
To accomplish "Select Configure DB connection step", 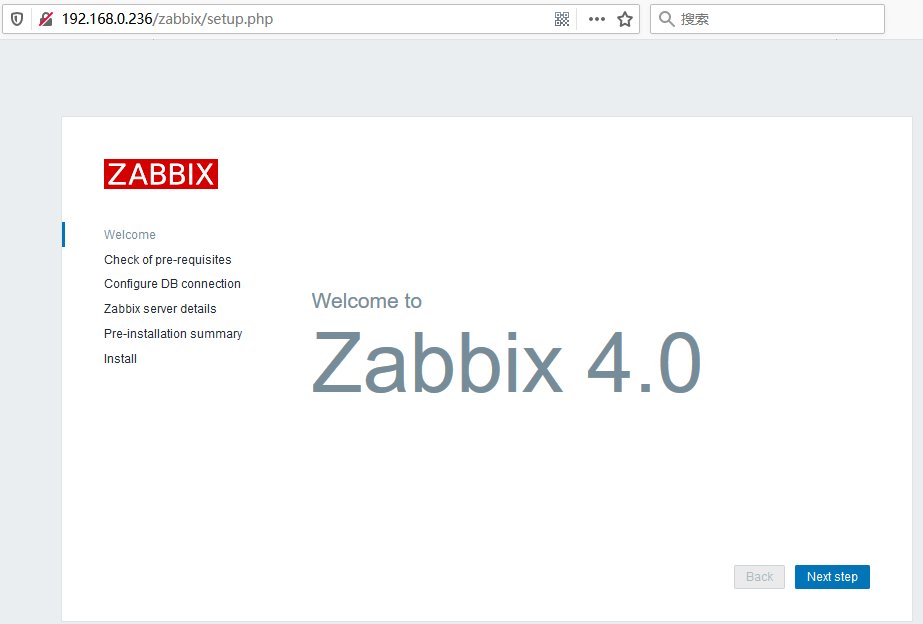I will (x=172, y=284).
